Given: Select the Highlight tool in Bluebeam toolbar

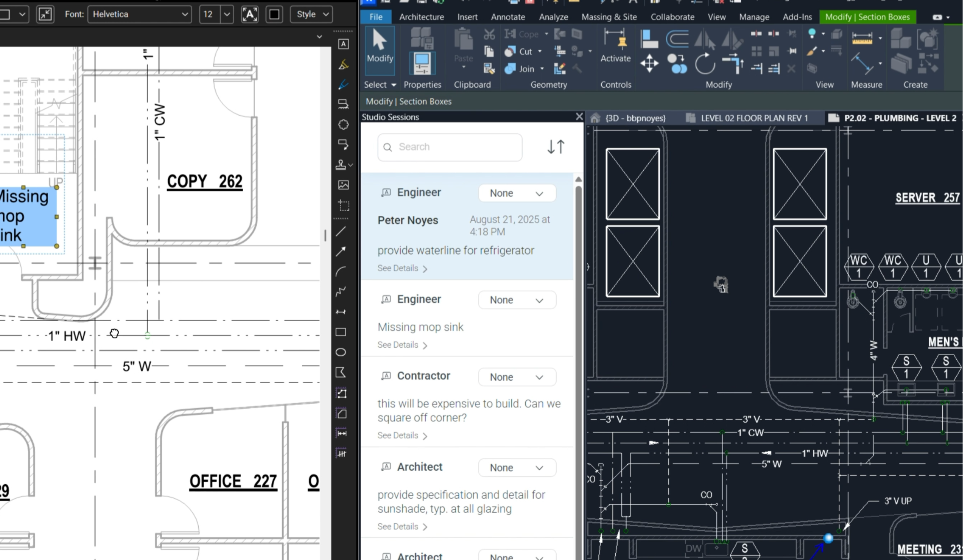Looking at the screenshot, I should [343, 64].
